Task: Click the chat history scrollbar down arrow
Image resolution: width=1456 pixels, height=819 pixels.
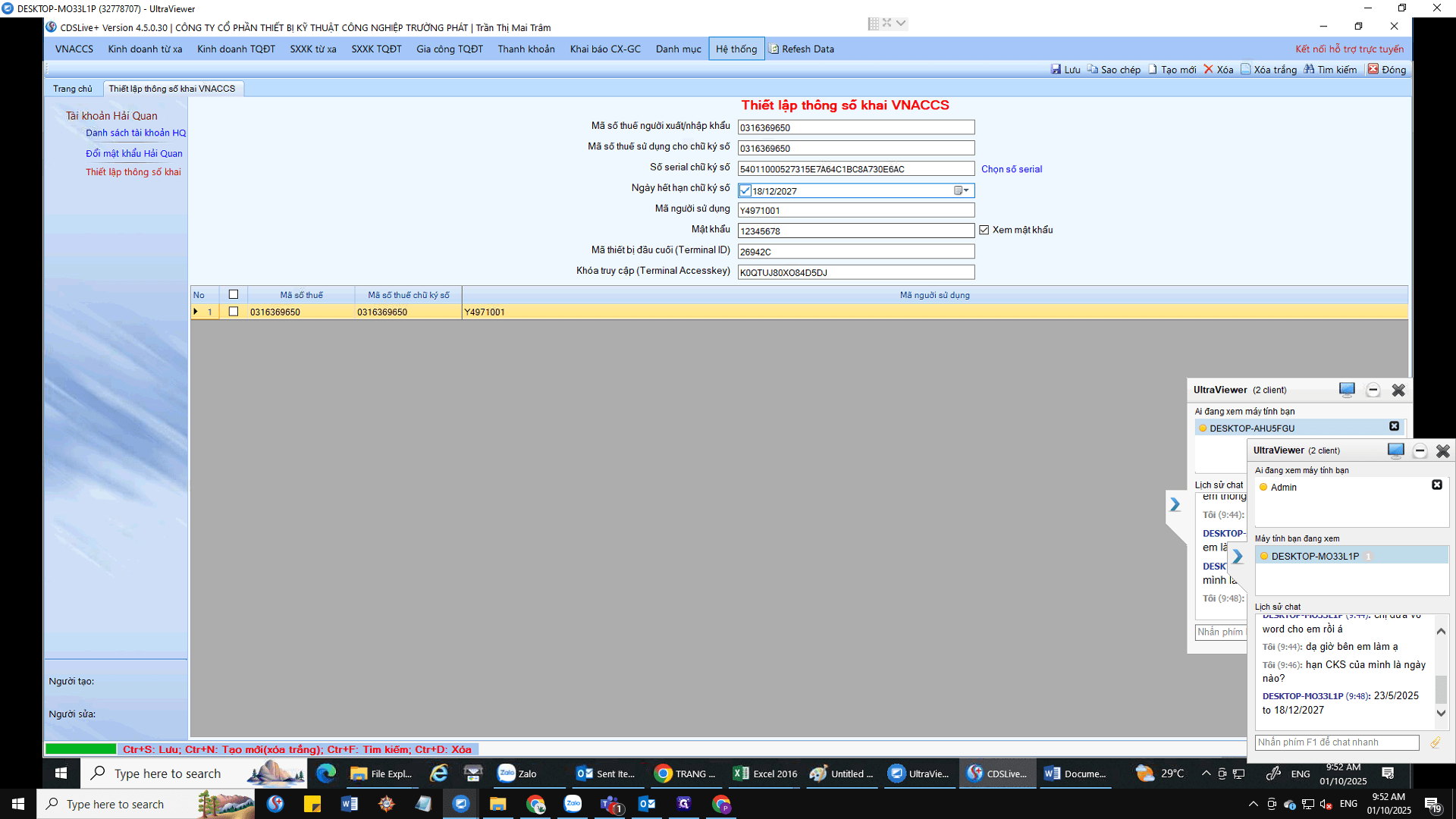Action: (x=1441, y=713)
